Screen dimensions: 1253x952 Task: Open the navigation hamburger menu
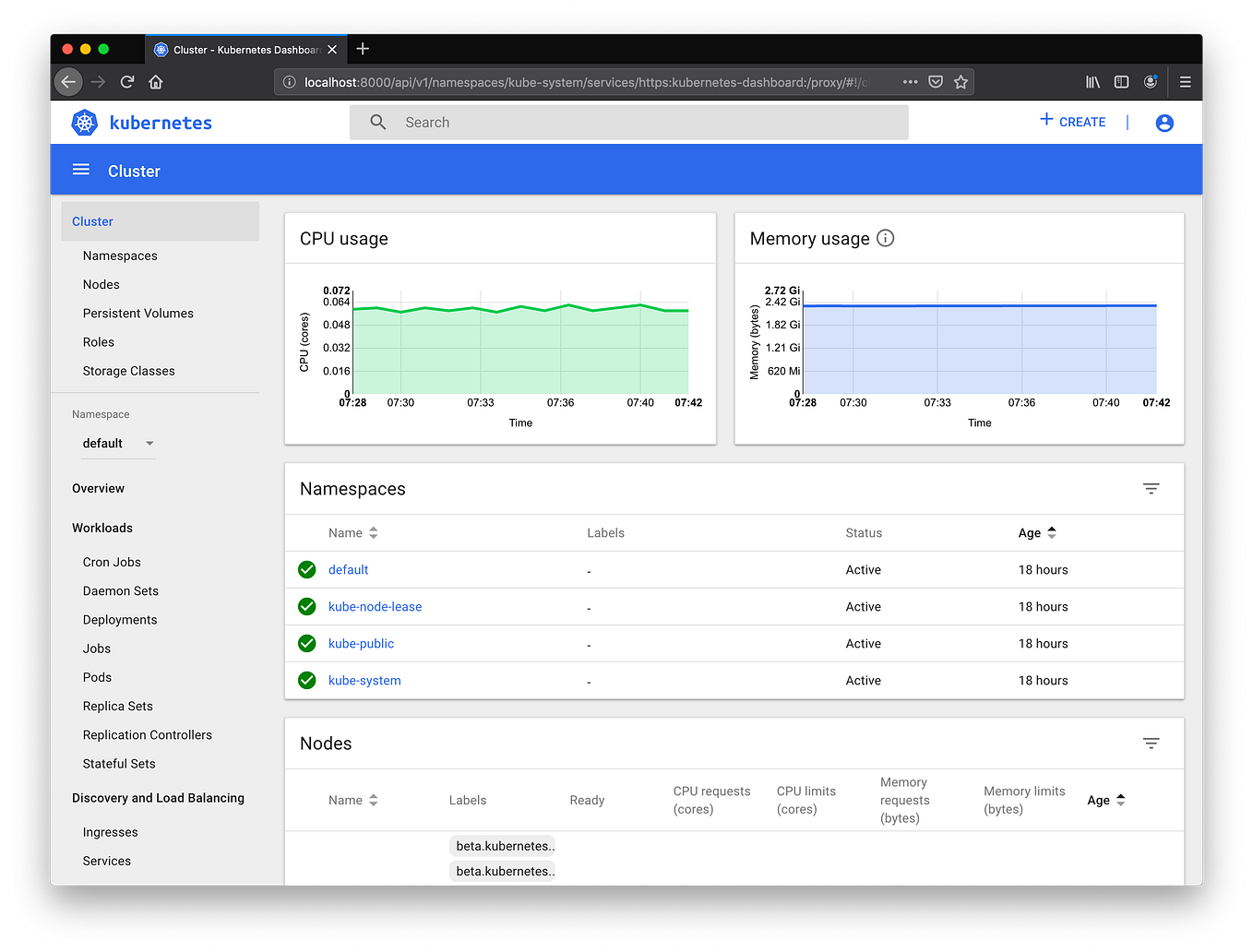81,169
